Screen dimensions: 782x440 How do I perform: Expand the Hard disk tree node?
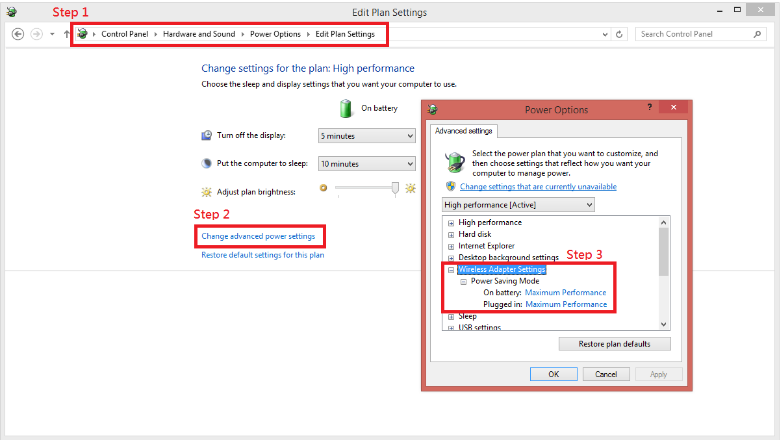click(x=451, y=234)
